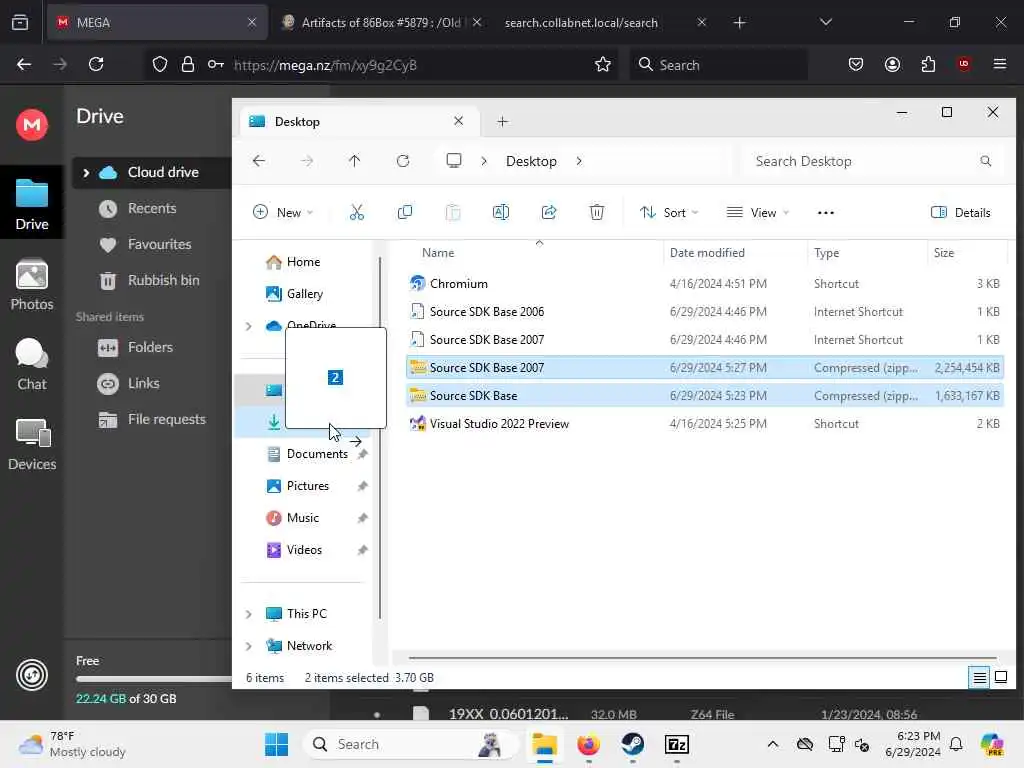This screenshot has height=768, width=1024.
Task: Click the Windows taskbar Search box
Action: point(411,744)
